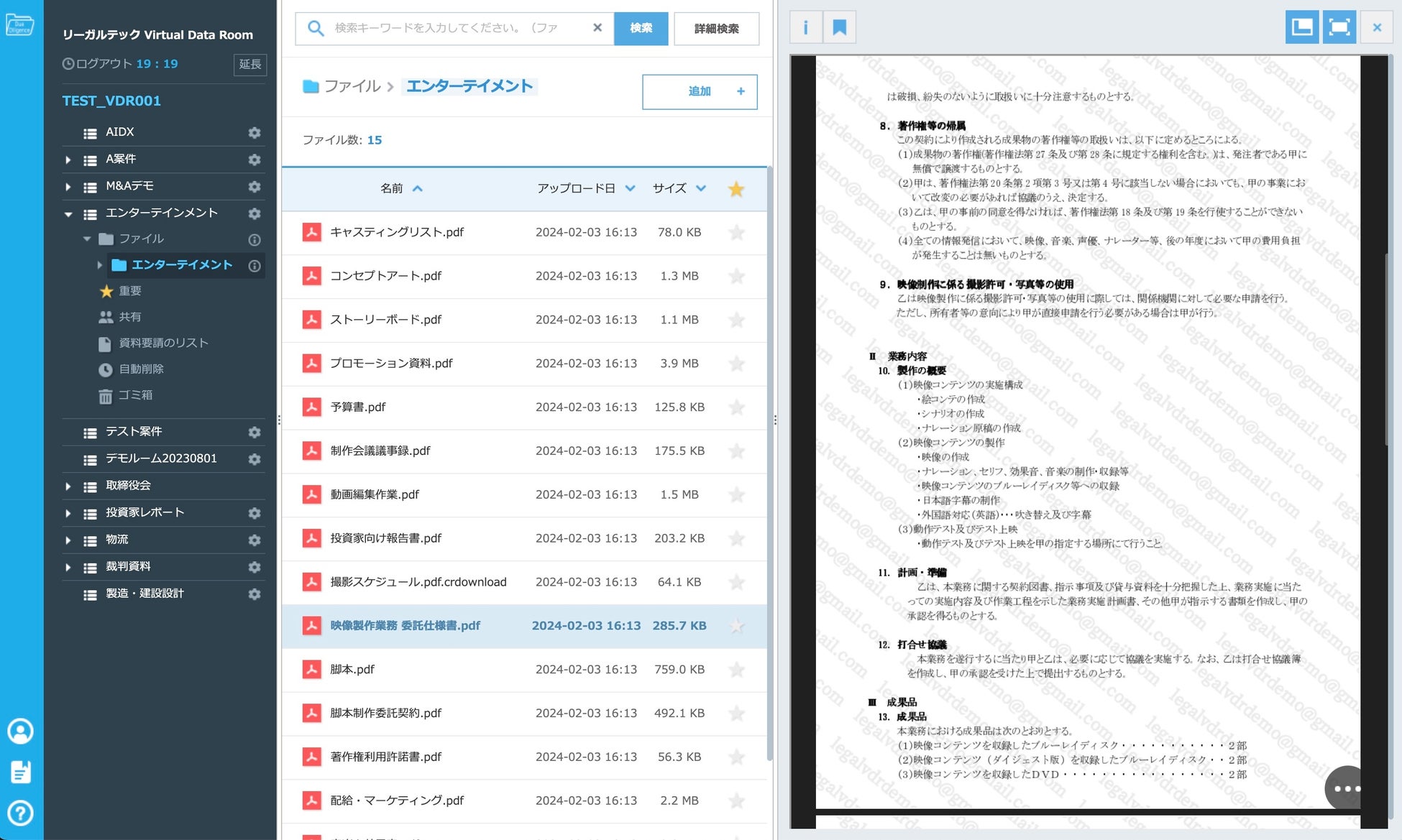The image size is (1402, 840).
Task: Click the three-dot chat bubble button
Action: pyautogui.click(x=1345, y=788)
